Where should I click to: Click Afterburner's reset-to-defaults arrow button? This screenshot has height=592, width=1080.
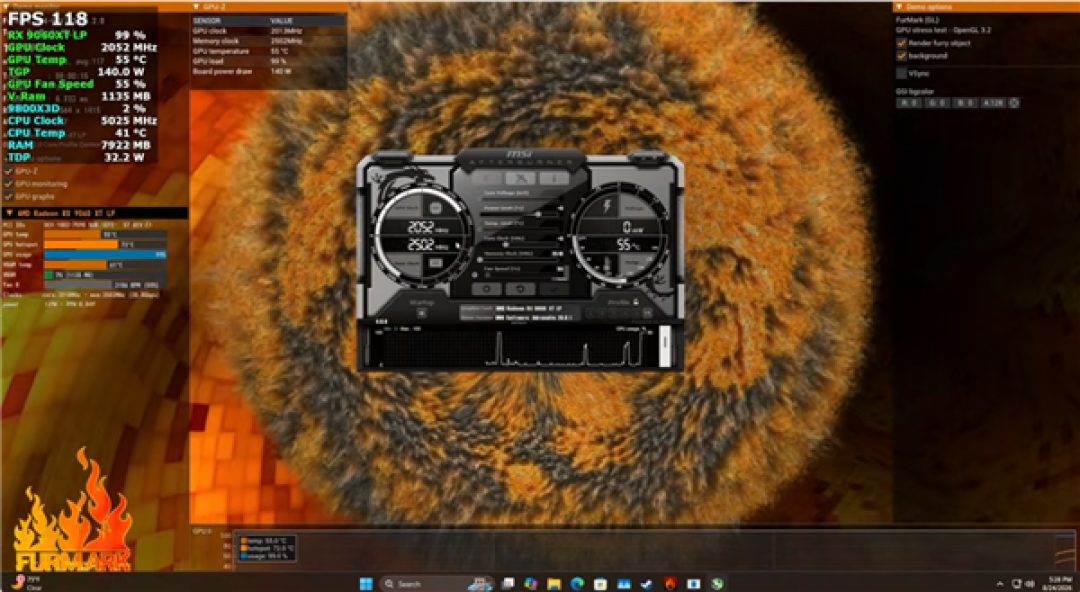click(521, 289)
